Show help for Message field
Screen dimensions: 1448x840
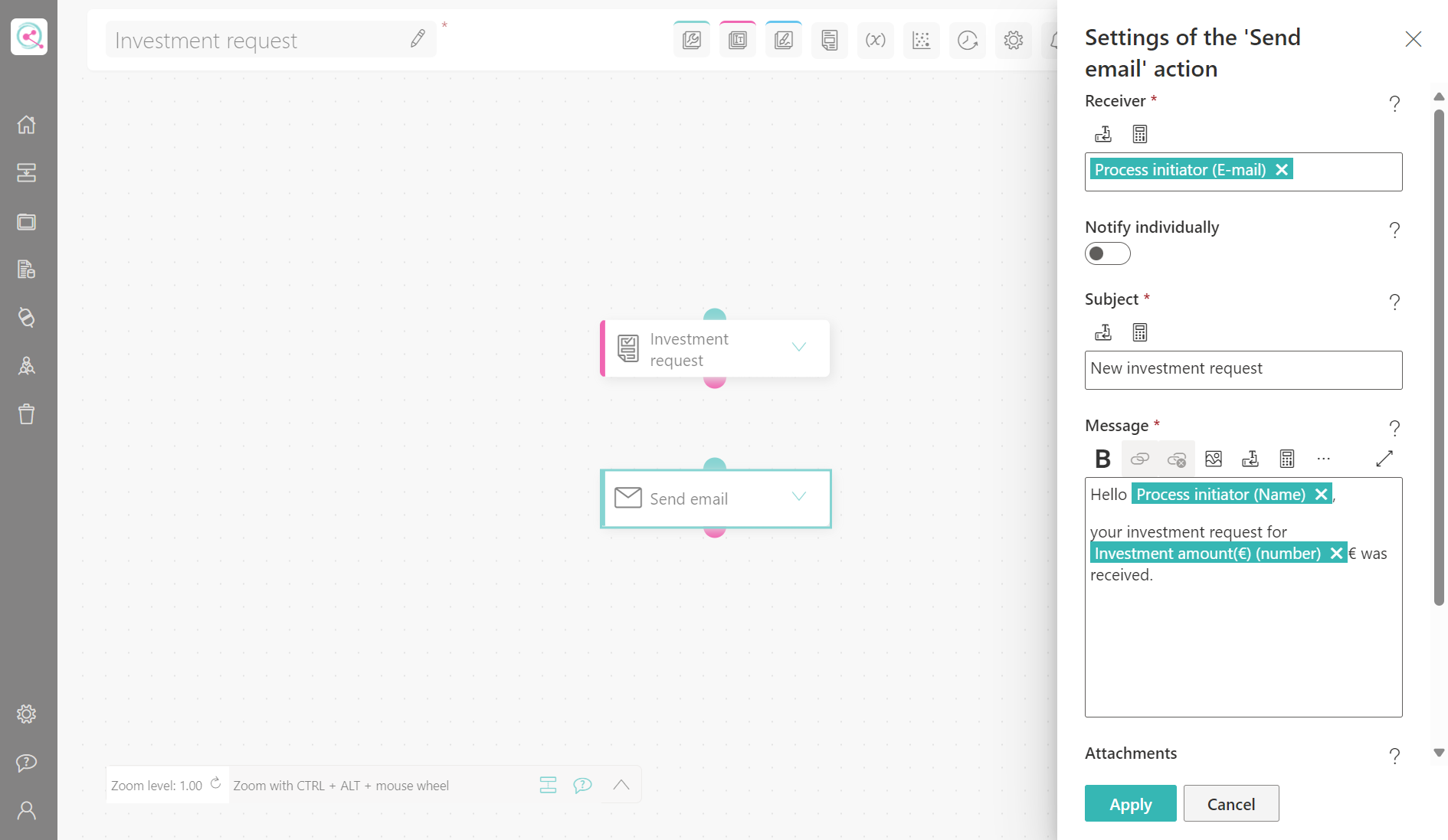1395,428
